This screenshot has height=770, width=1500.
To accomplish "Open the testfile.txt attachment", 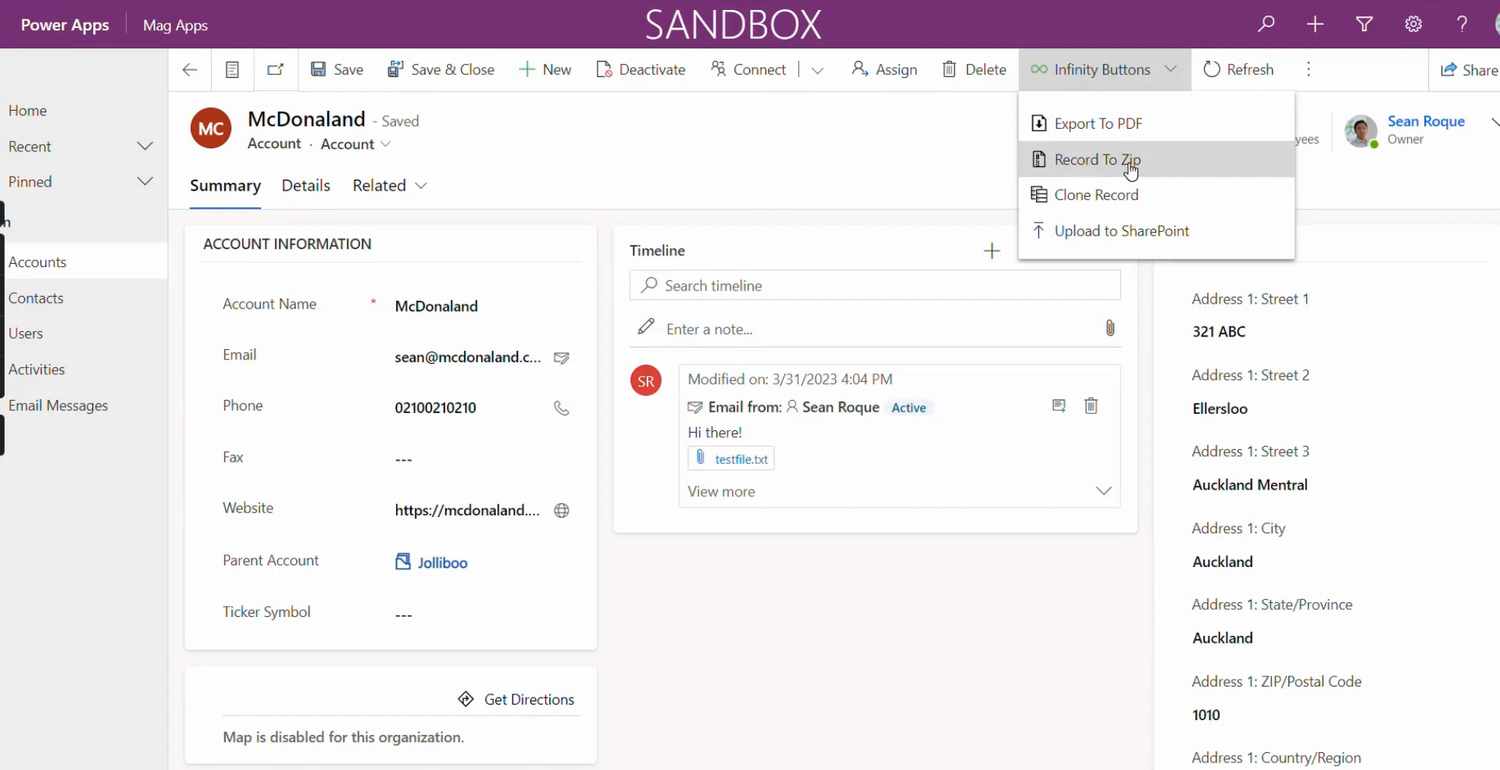I will point(731,459).
